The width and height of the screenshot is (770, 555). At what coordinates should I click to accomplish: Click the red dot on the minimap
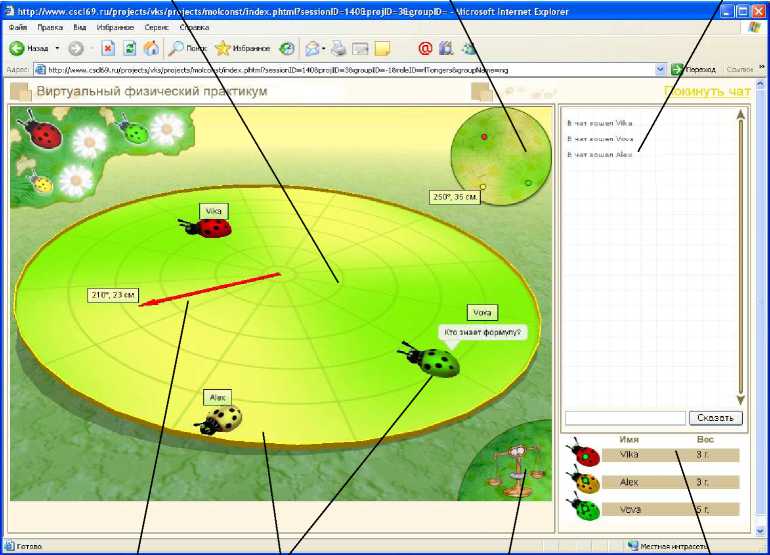[x=484, y=137]
